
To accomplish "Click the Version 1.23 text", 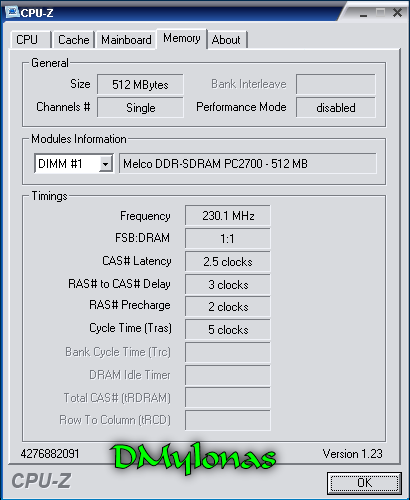I will (x=352, y=454).
